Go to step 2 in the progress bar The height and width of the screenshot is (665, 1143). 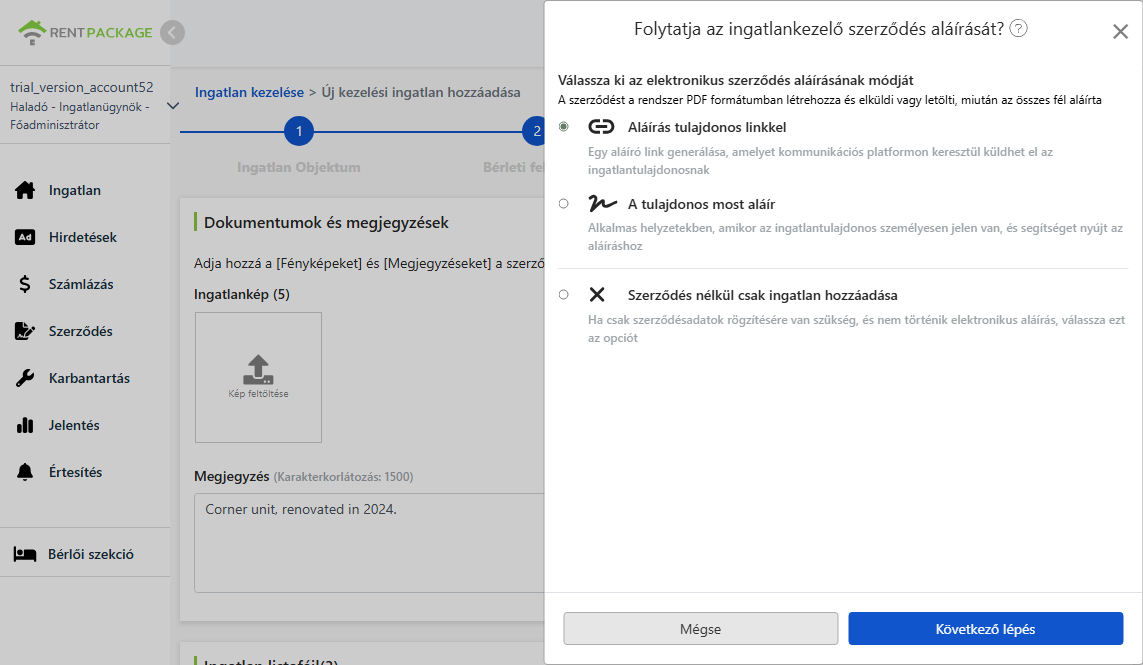pyautogui.click(x=534, y=131)
